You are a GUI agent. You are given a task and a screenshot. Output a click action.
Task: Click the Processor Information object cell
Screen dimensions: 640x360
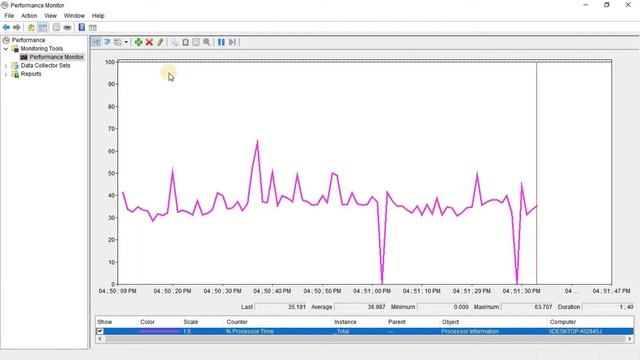tap(470, 331)
